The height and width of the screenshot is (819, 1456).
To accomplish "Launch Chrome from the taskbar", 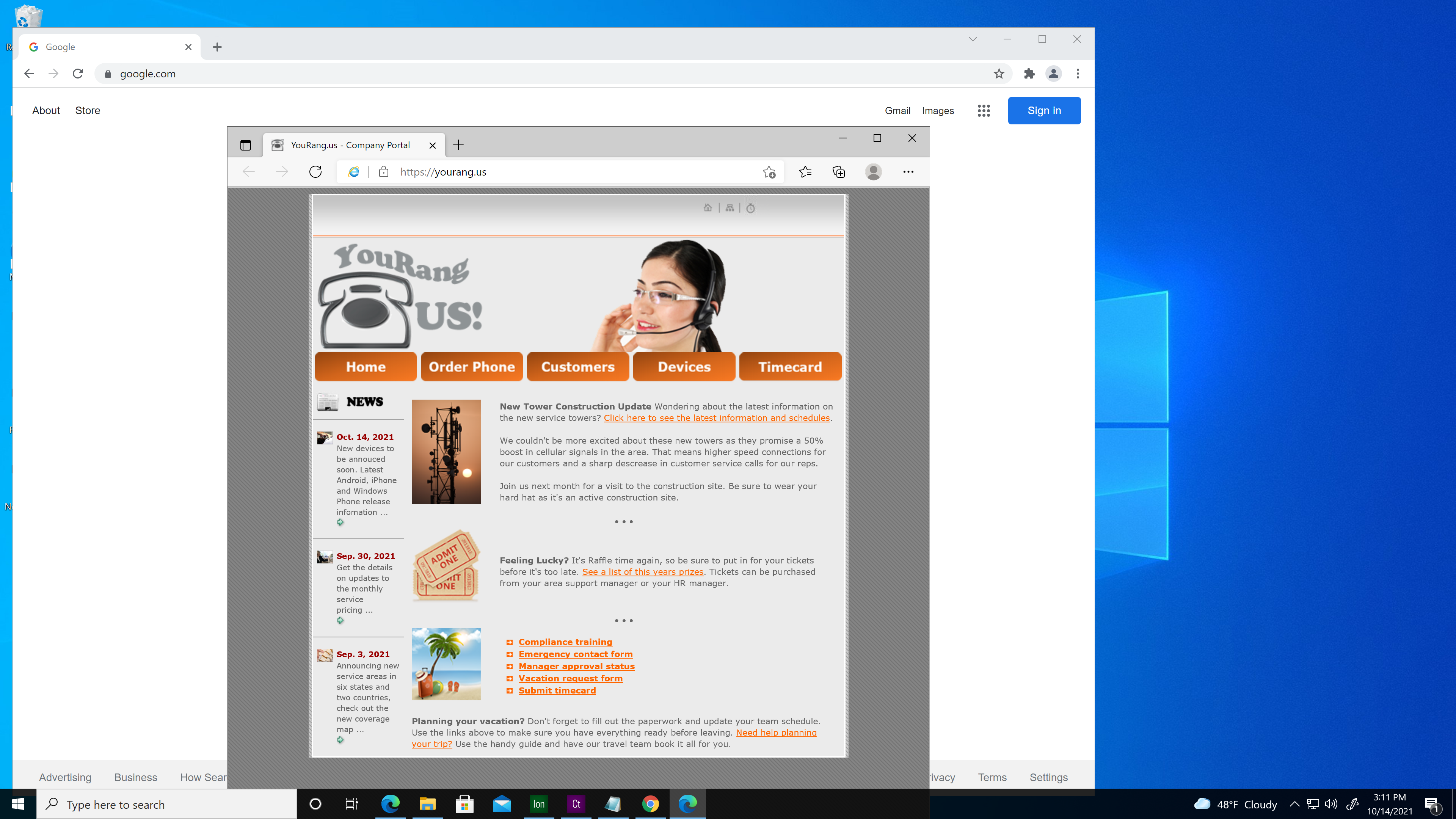I will coord(651,804).
